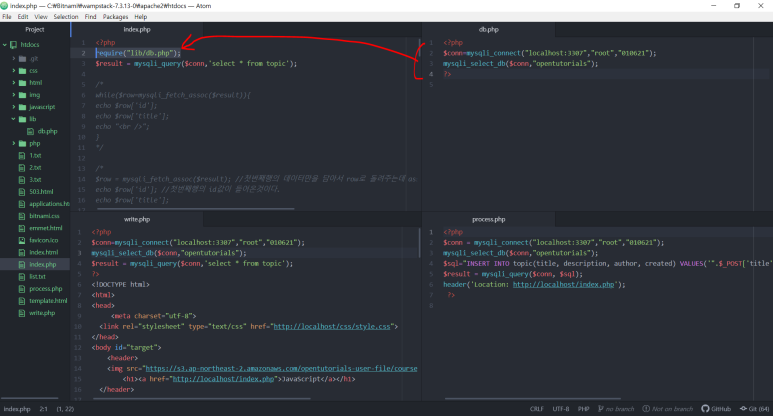
Task: Click the GitHub icon in status bar
Action: point(705,409)
